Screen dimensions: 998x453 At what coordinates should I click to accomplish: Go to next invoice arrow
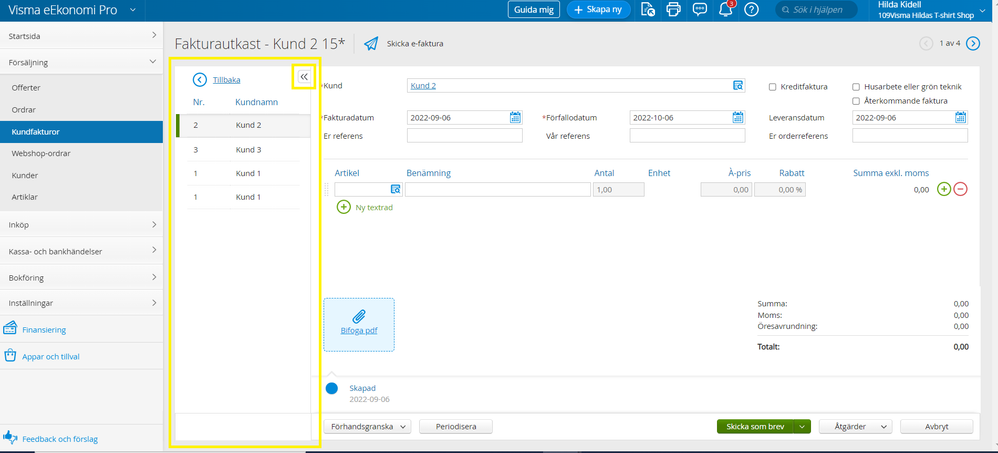(973, 43)
